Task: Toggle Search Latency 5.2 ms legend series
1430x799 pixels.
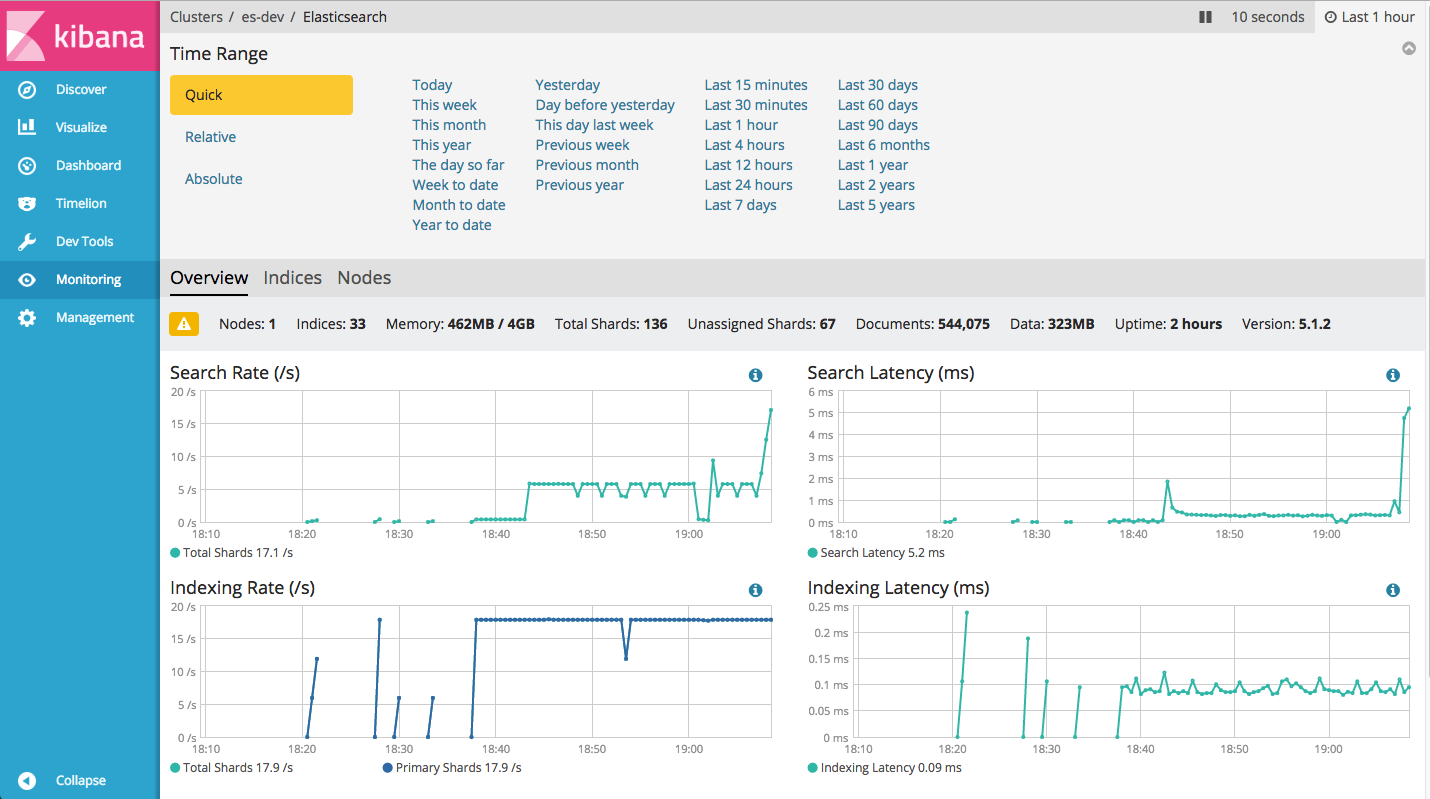Action: pos(876,552)
